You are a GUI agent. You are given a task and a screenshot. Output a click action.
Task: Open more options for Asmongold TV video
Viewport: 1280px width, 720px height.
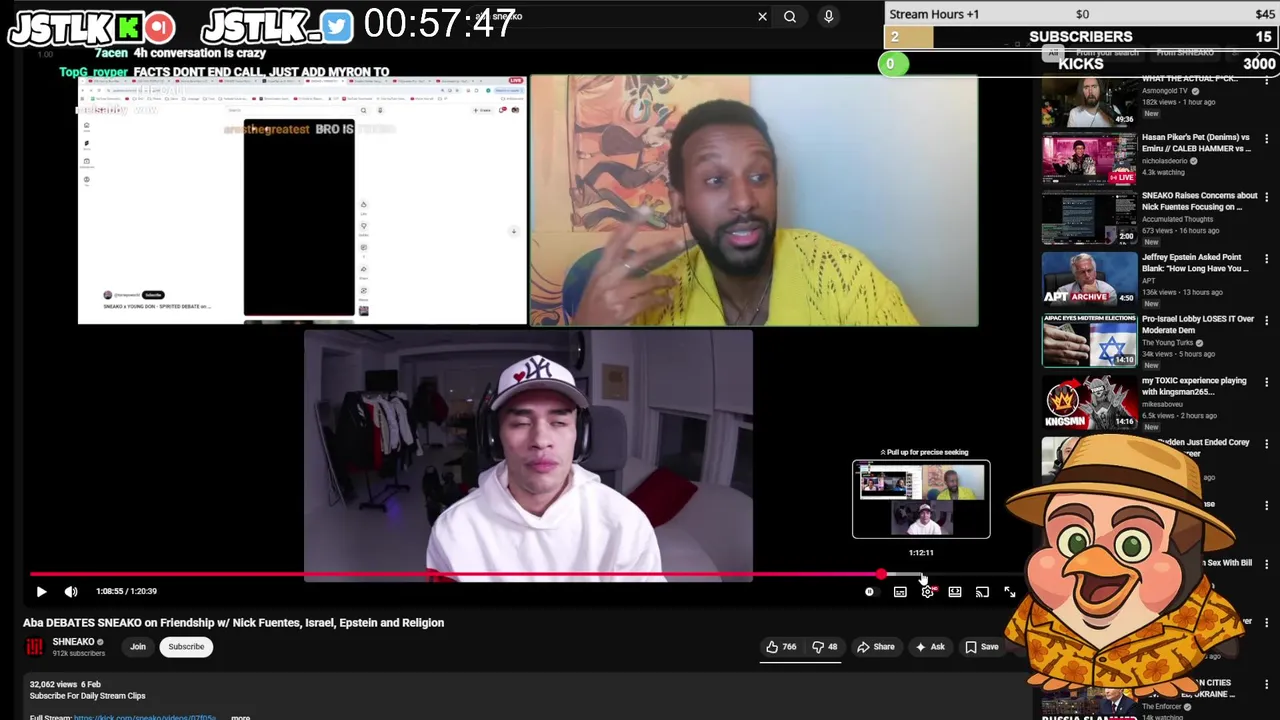click(1267, 82)
